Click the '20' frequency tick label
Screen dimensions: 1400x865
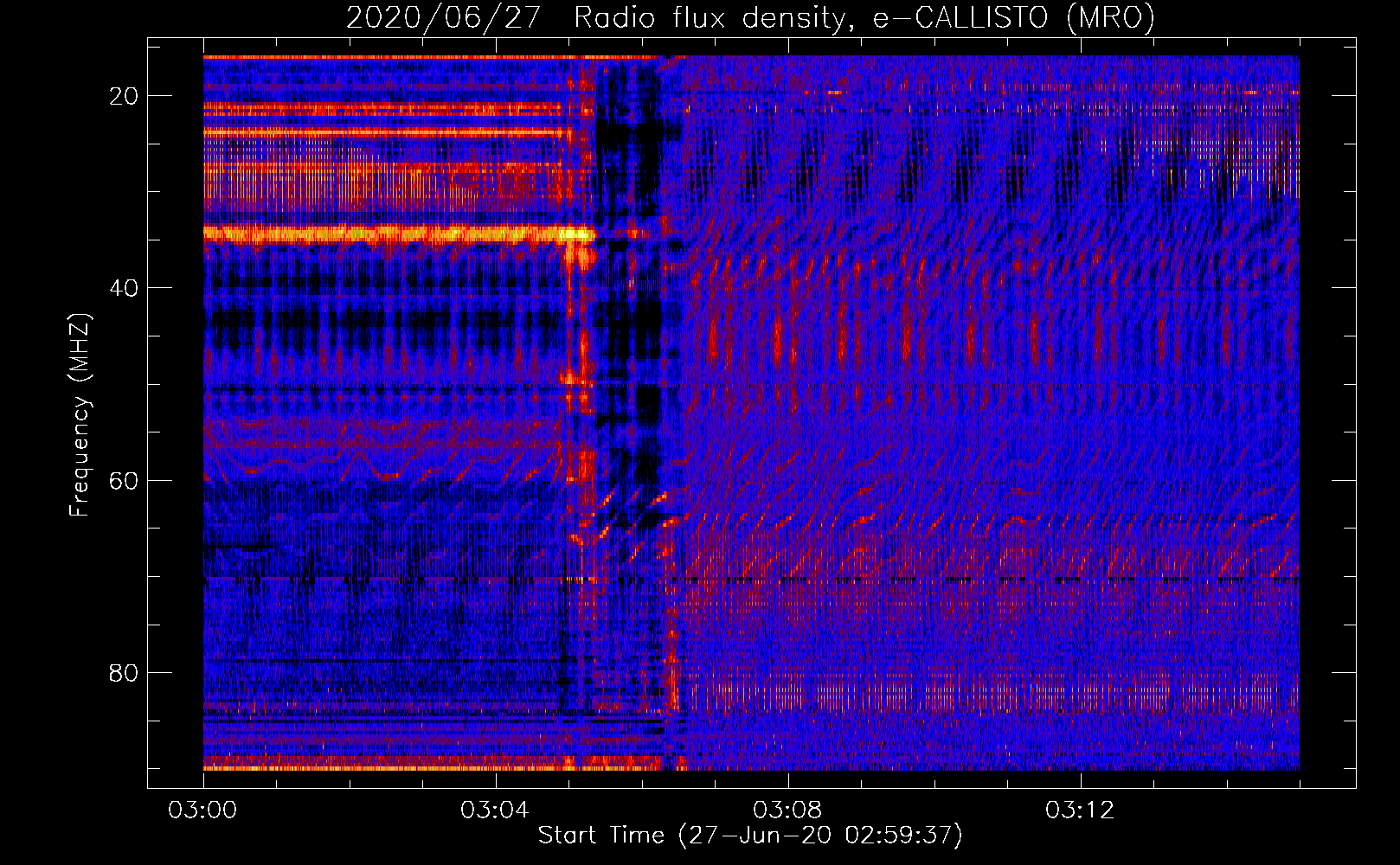coord(125,96)
